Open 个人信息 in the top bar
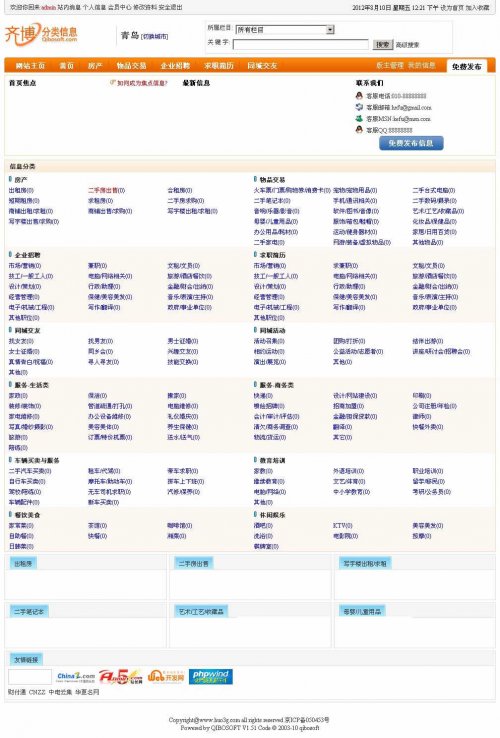Viewport: 500px width, 738px height. click(94, 8)
